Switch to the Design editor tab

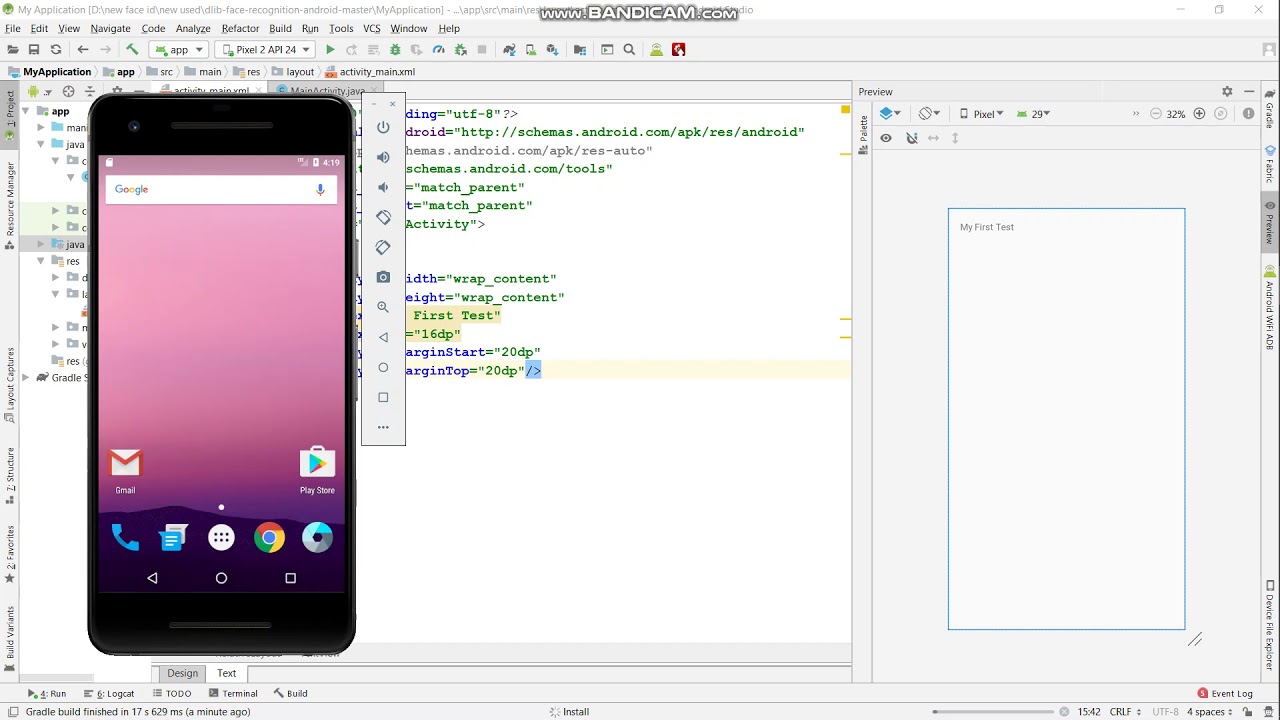coord(182,673)
